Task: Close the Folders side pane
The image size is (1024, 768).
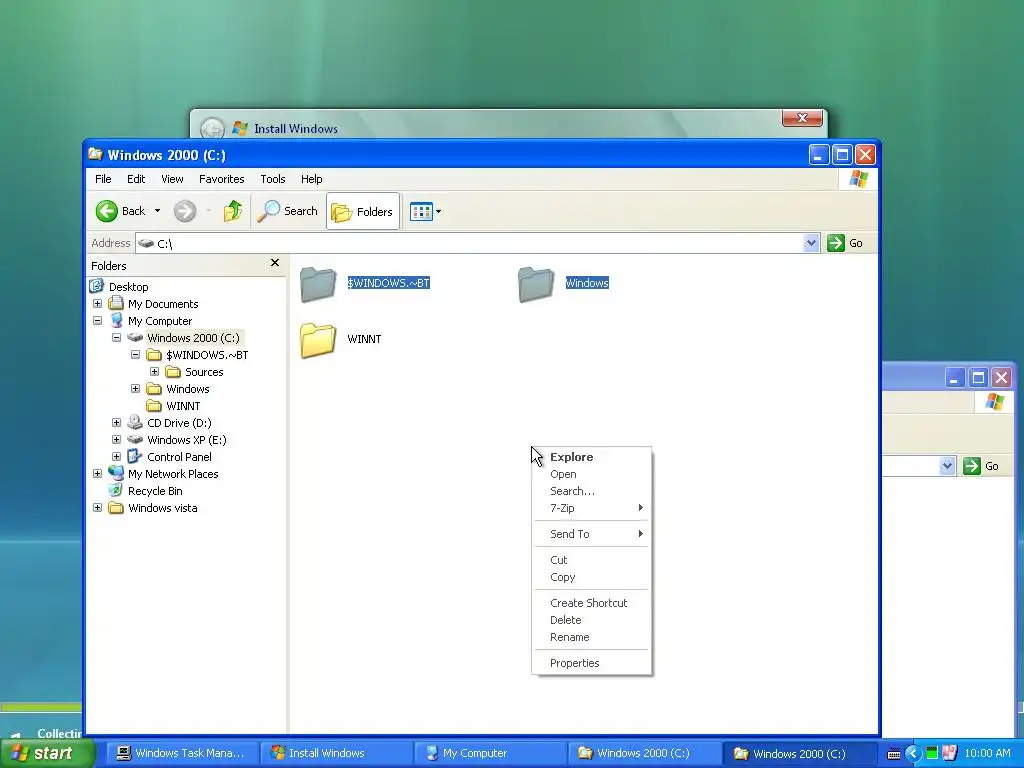Action: point(275,263)
